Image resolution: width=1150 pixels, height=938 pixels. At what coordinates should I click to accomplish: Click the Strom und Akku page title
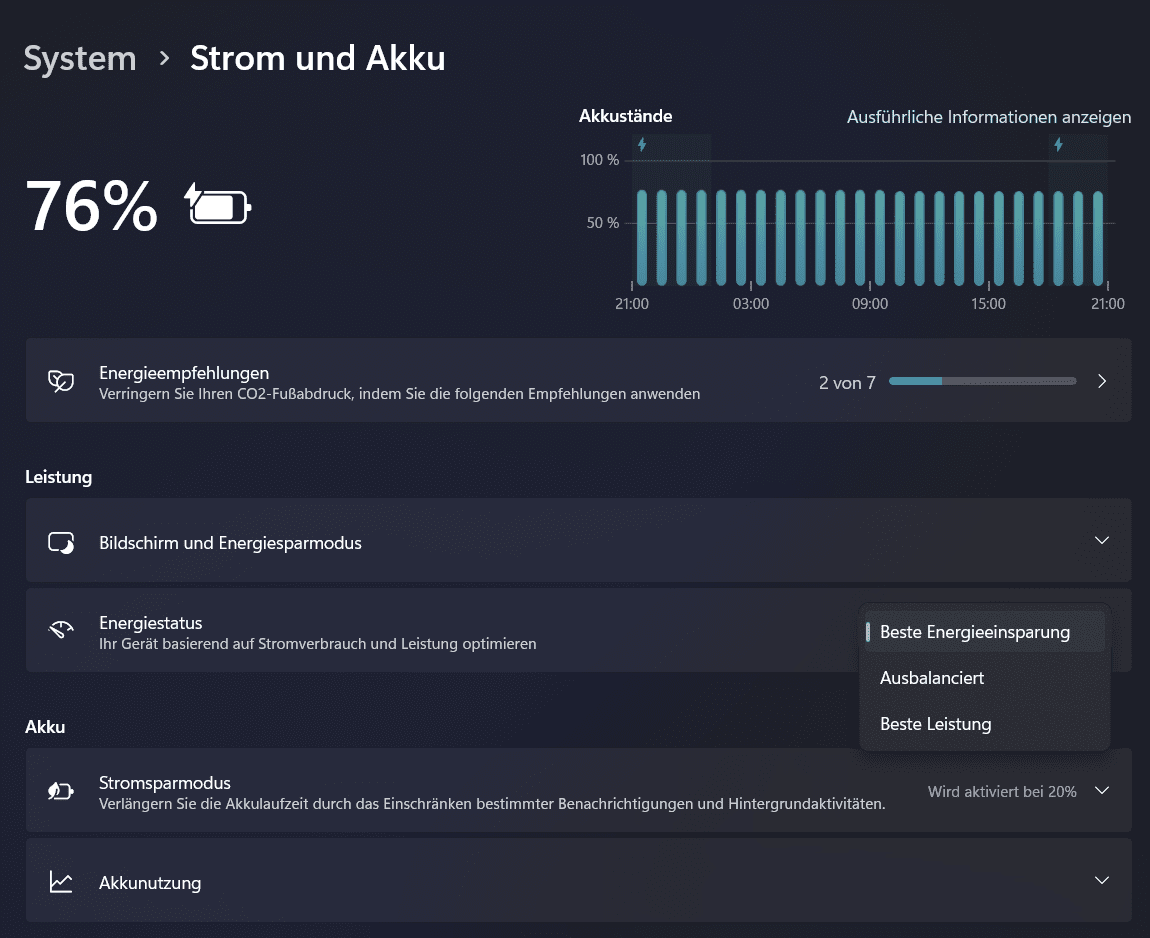318,58
